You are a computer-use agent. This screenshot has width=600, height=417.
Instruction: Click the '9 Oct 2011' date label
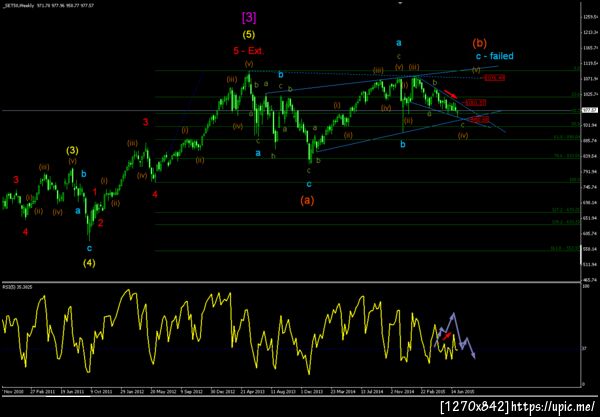[101, 392]
